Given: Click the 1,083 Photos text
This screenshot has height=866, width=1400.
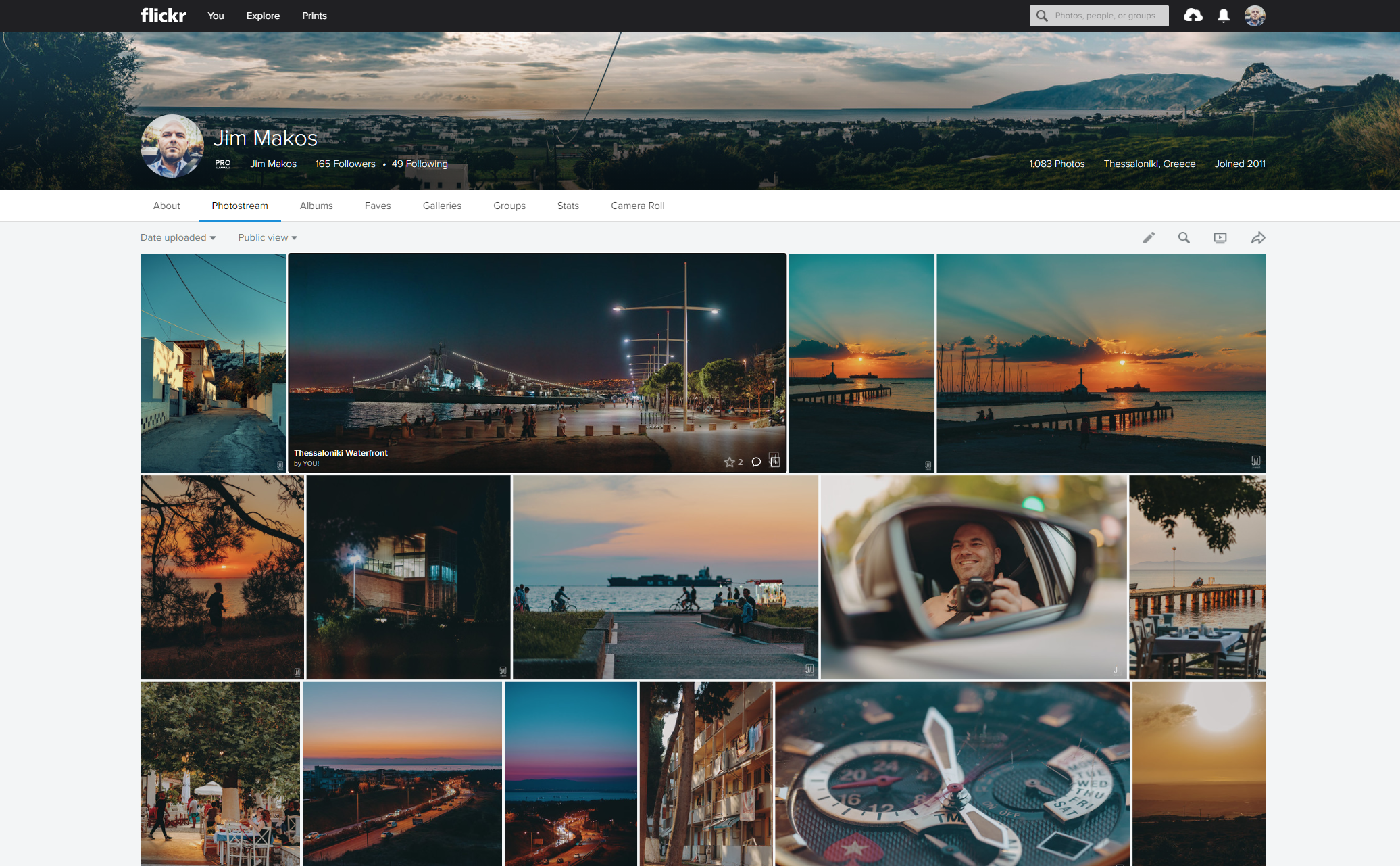Looking at the screenshot, I should pos(1057,164).
